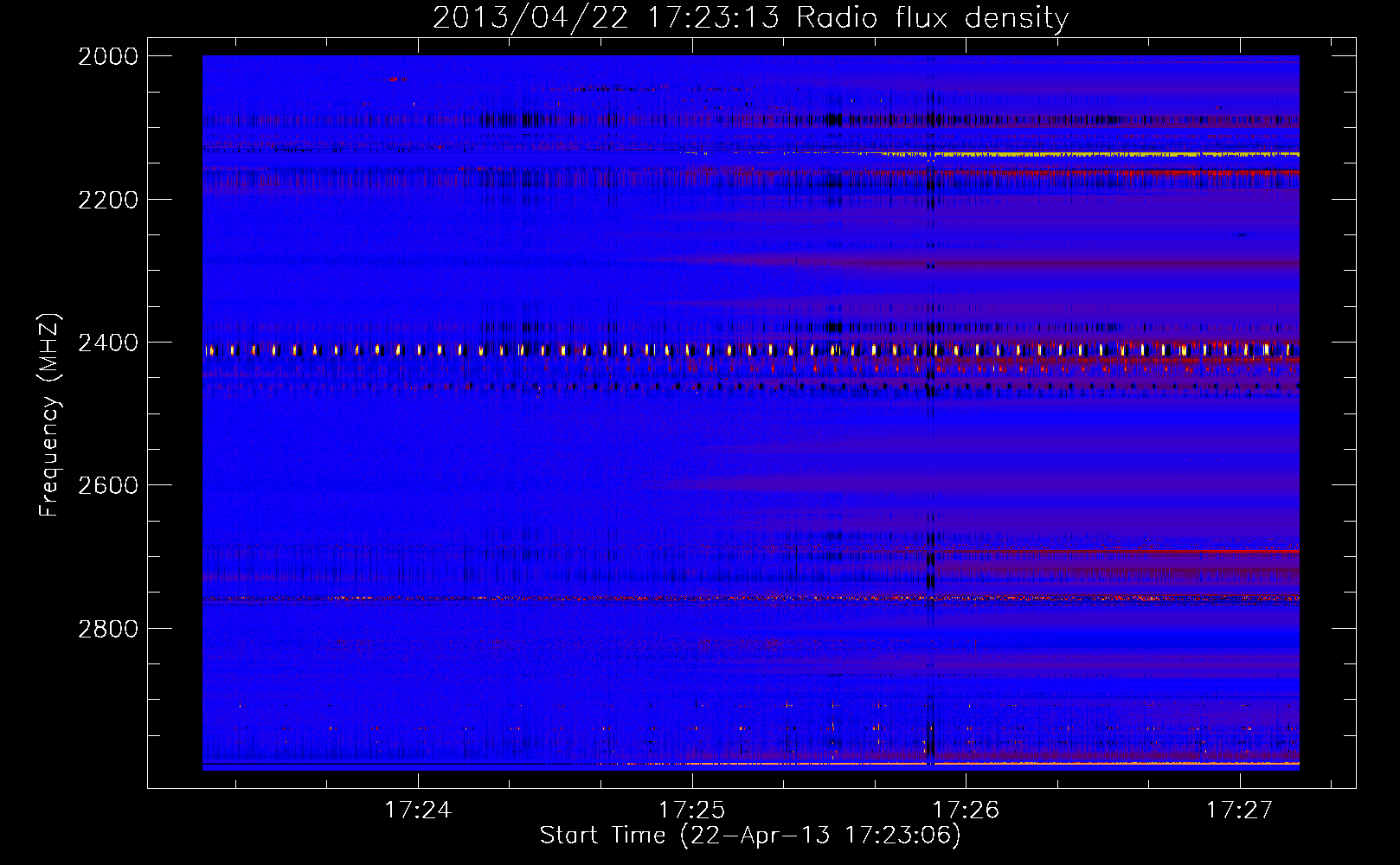Click the 17:27 time tick label
Viewport: 1400px width, 865px height.
[x=1240, y=810]
